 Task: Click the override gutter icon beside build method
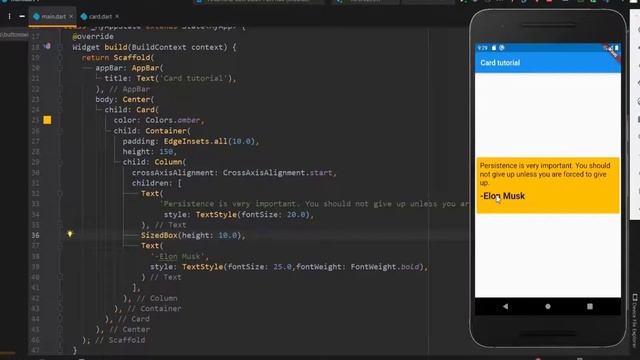47,46
